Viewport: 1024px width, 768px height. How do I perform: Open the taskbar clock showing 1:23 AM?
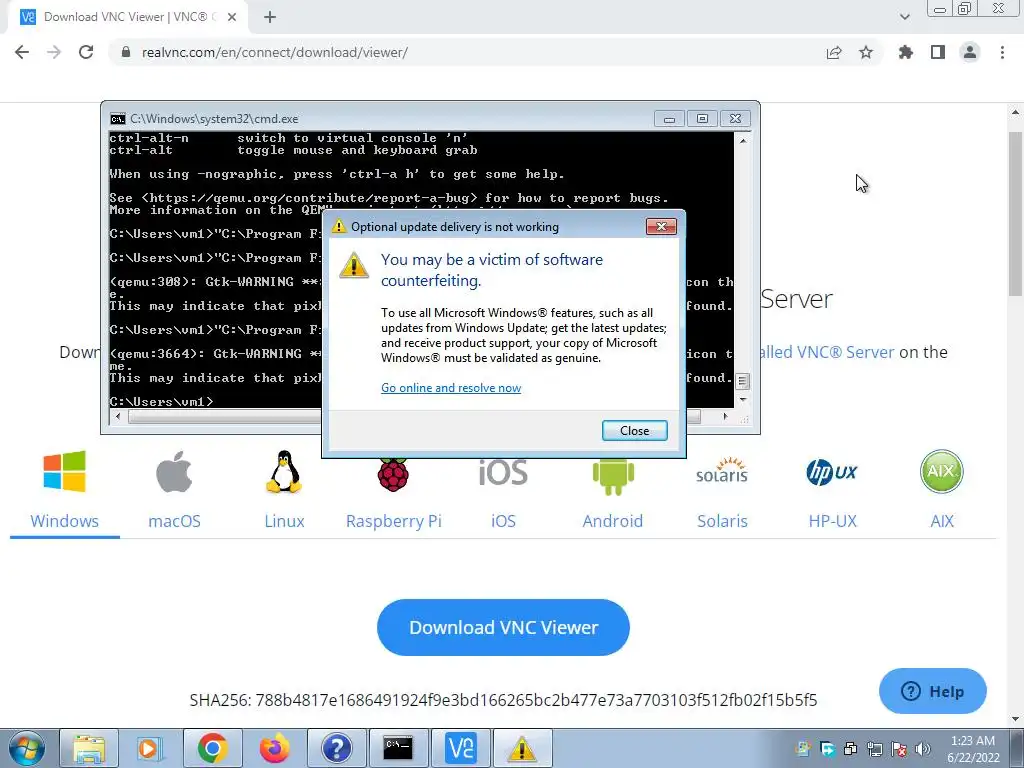pyautogui.click(x=973, y=749)
